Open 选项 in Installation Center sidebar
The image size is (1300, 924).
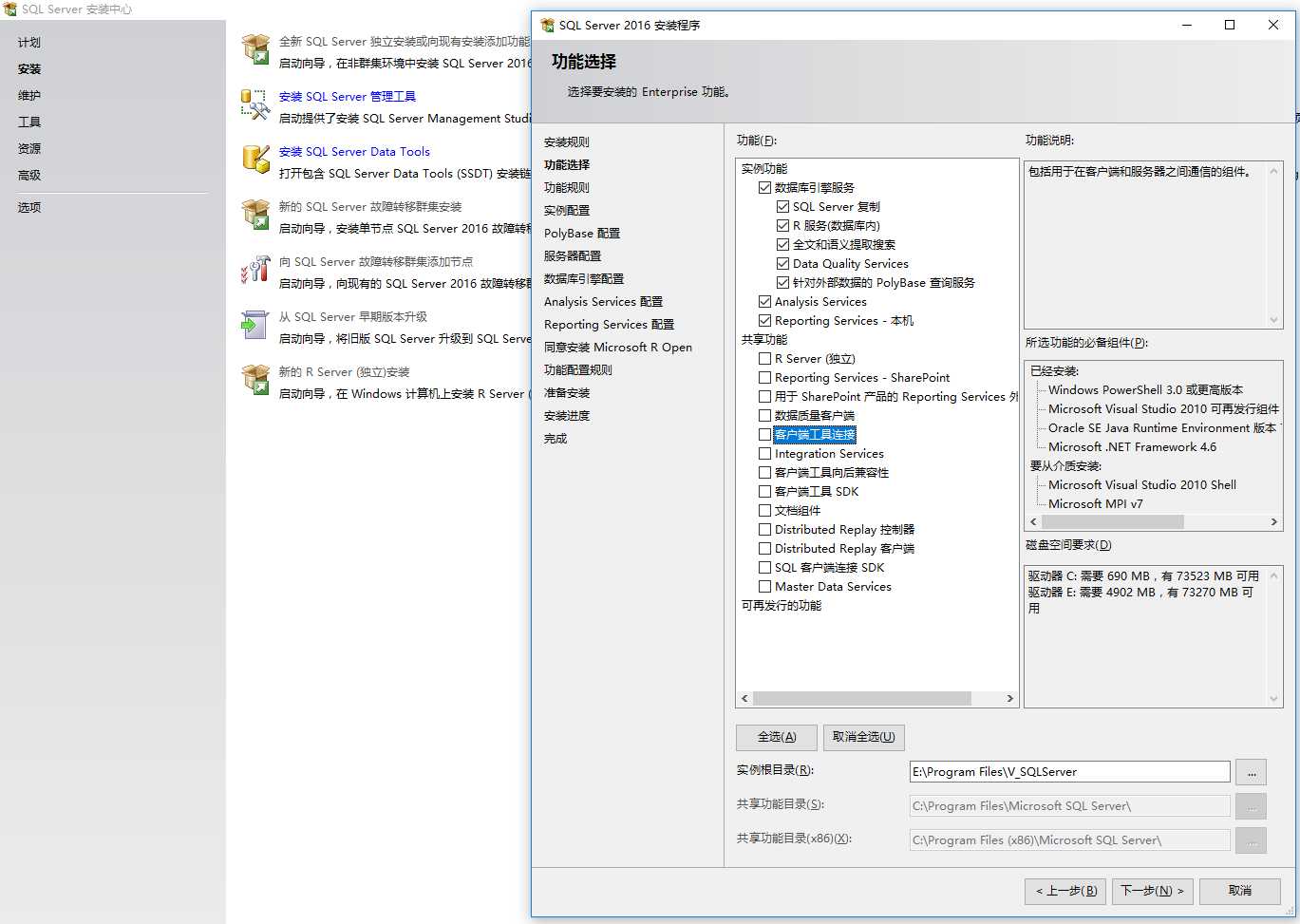pyautogui.click(x=29, y=207)
